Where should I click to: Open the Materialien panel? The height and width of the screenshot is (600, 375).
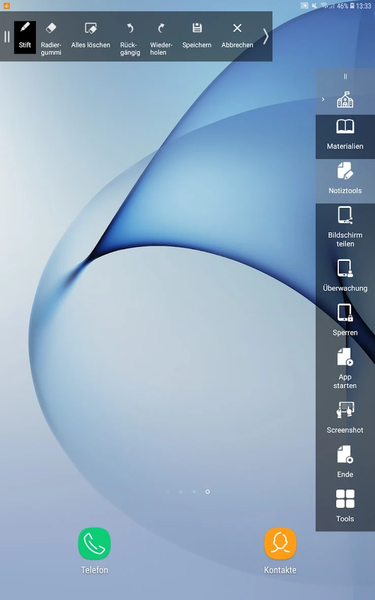tap(345, 137)
